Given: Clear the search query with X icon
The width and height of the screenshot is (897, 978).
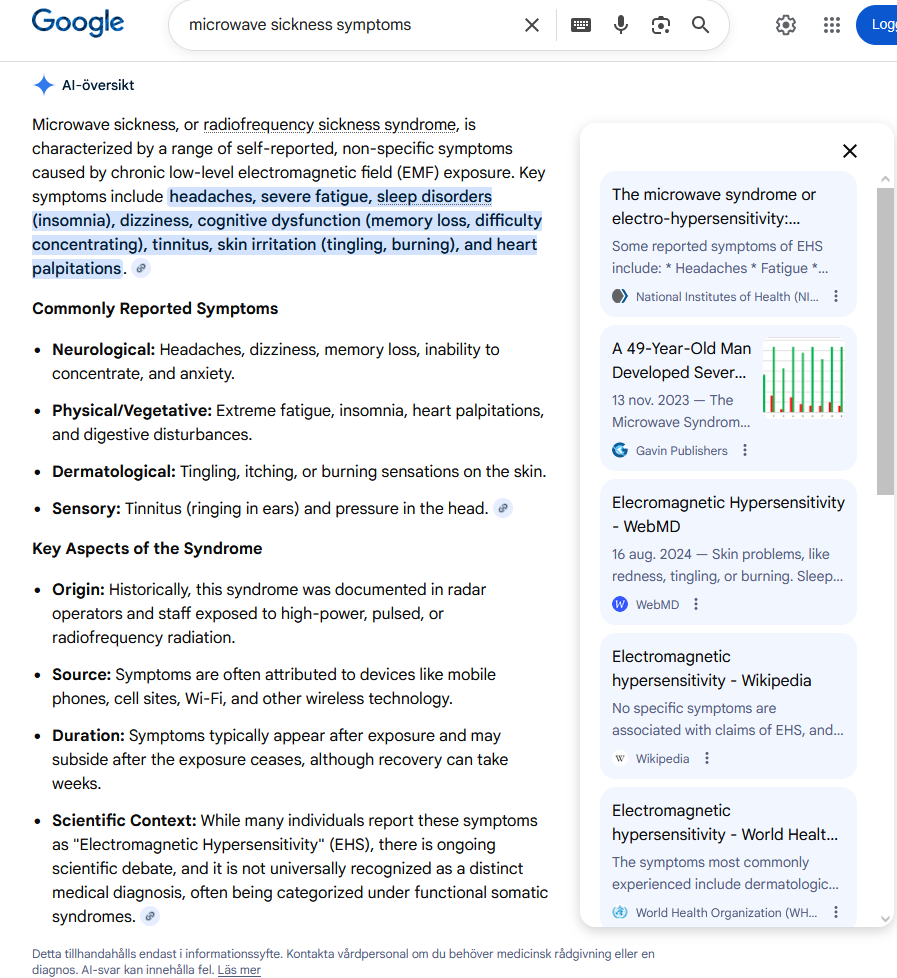Looking at the screenshot, I should tap(531, 25).
